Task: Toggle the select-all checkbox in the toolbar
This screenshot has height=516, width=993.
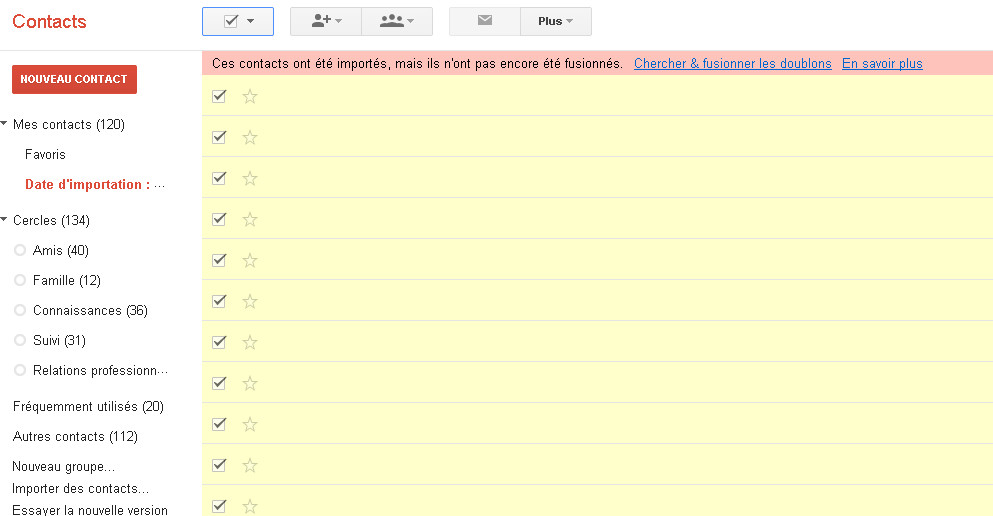Action: (231, 22)
